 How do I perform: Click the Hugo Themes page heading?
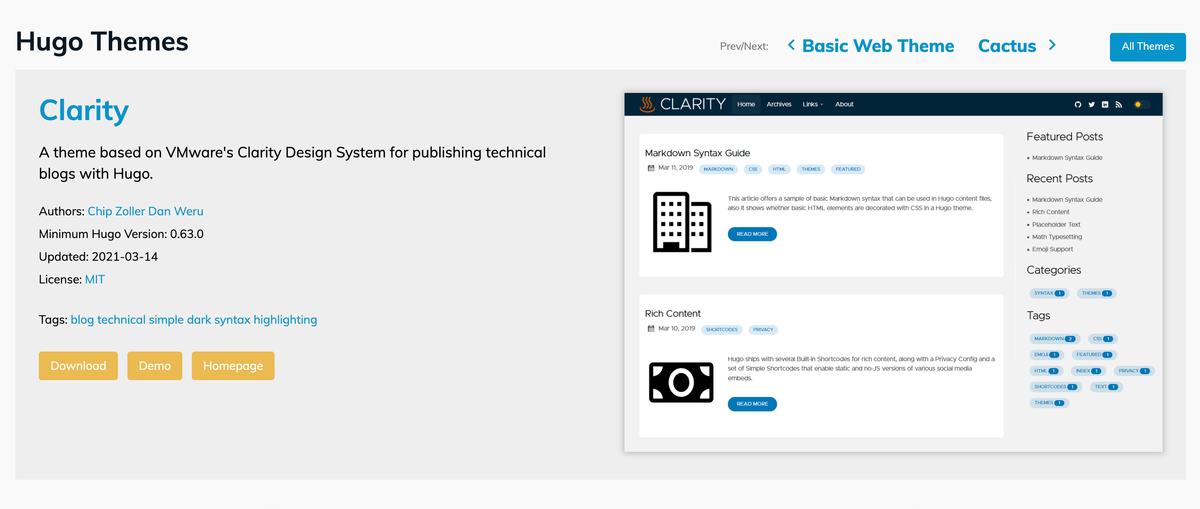(x=102, y=41)
